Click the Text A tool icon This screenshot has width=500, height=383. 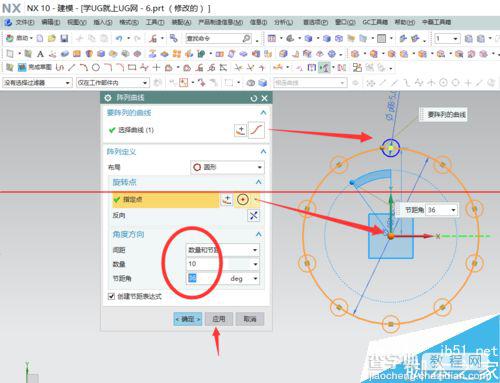point(40,53)
